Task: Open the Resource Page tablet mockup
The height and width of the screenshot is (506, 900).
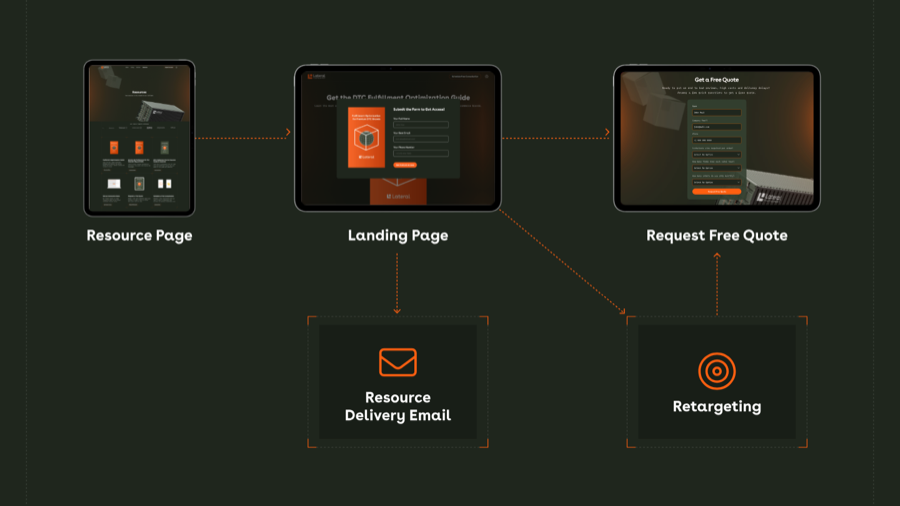Action: point(139,138)
